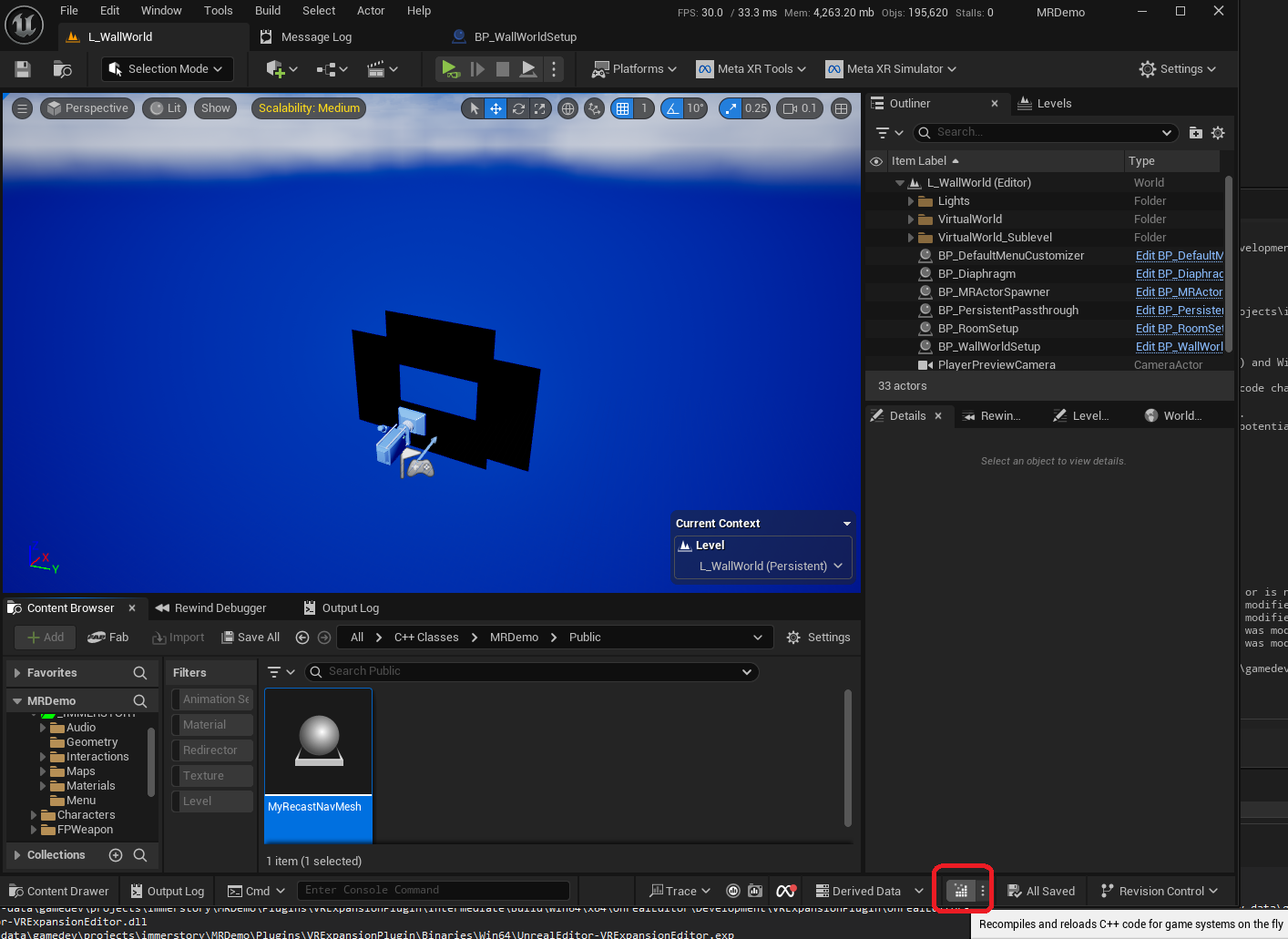Click Edit BP_RoomSetup in the Outliner
Image resolution: width=1288 pixels, height=939 pixels.
[x=1180, y=328]
